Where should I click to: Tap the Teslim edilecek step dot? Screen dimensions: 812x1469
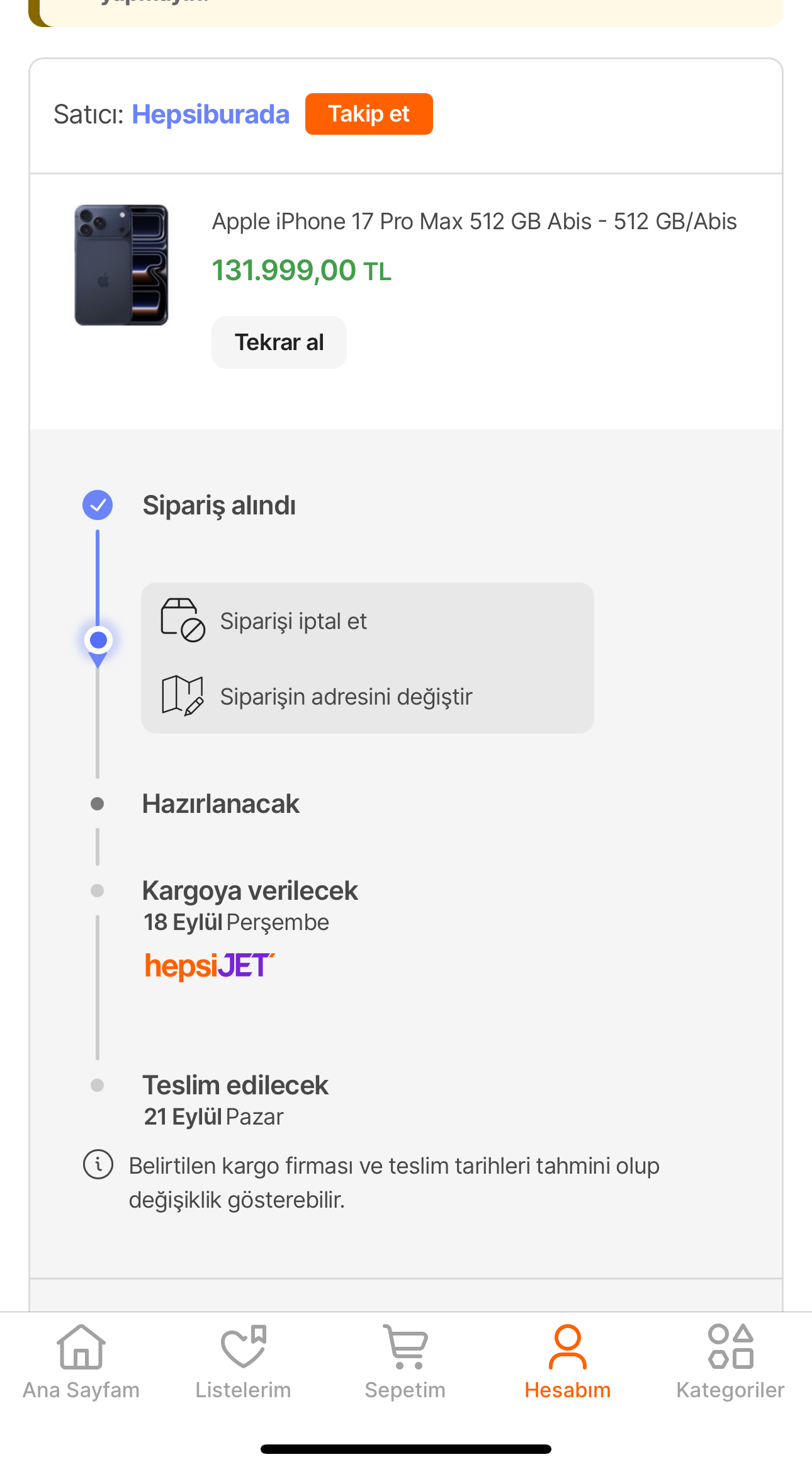(98, 1086)
